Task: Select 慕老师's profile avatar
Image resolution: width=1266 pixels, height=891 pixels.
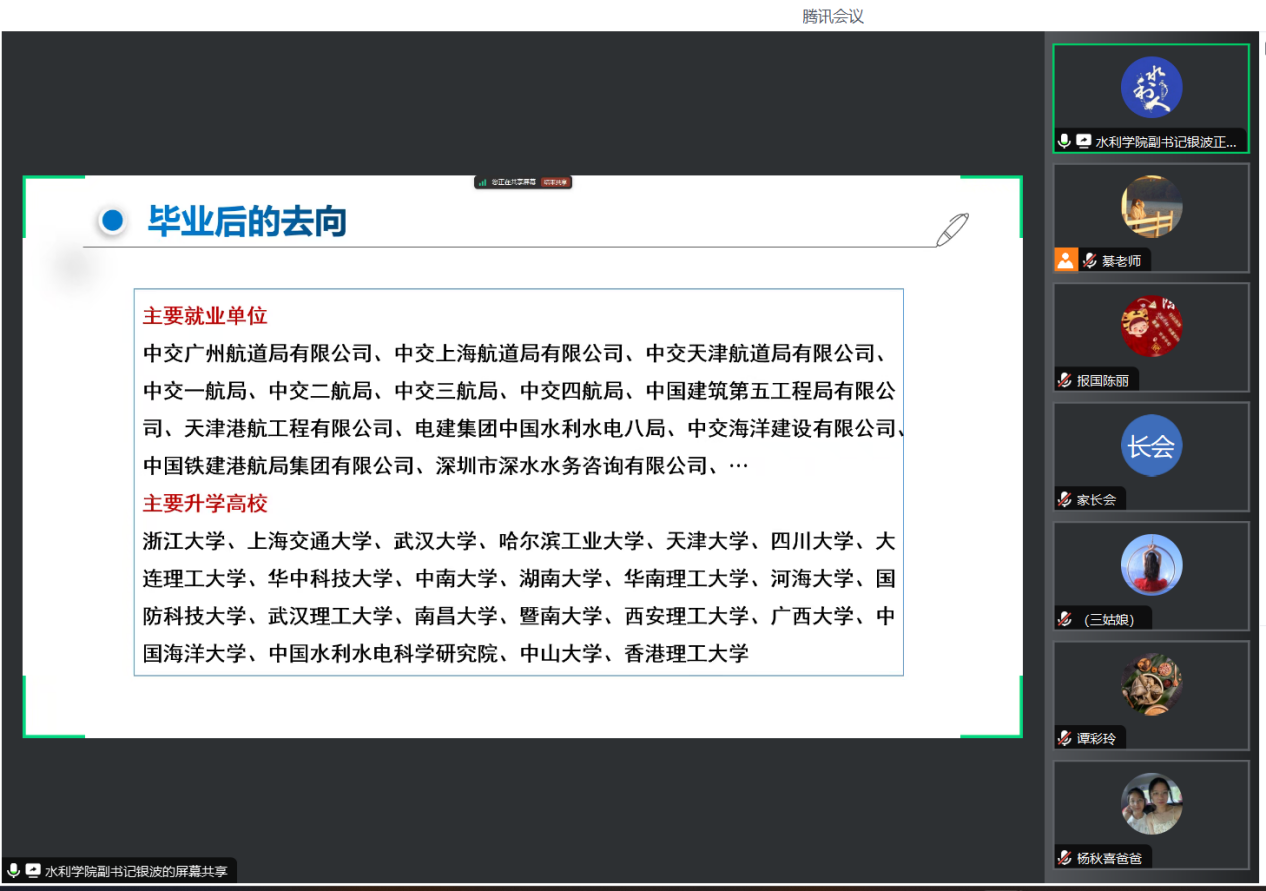Action: (x=1151, y=207)
